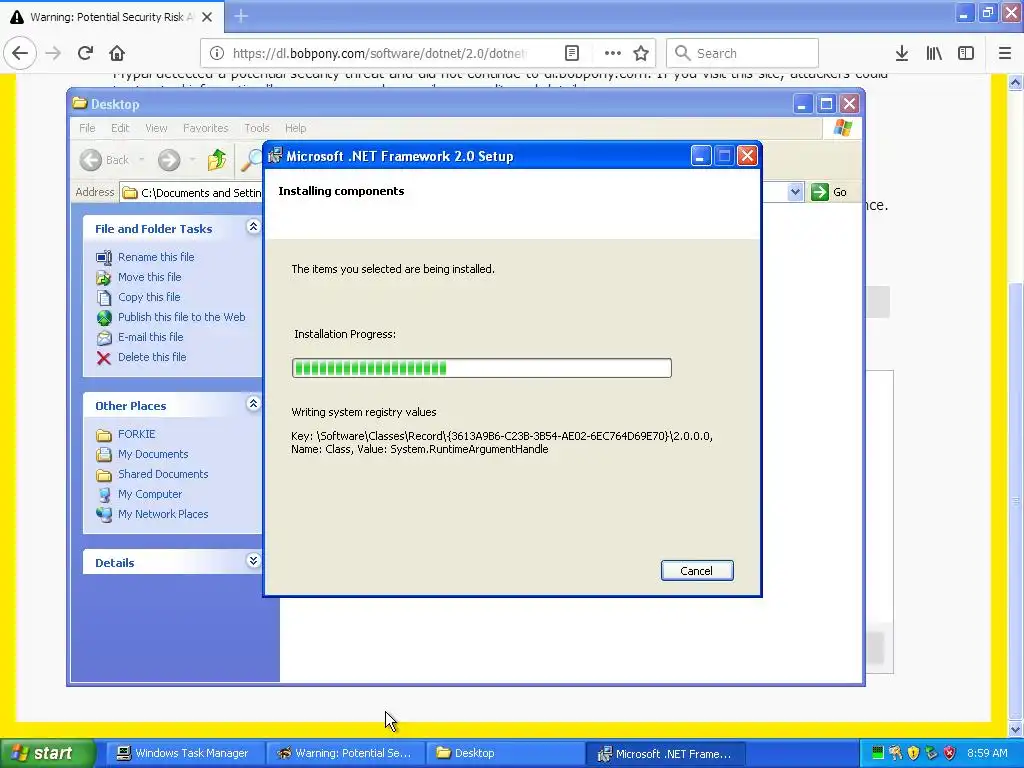
Task: Open Edit menu in Desktop window
Action: tap(120, 128)
